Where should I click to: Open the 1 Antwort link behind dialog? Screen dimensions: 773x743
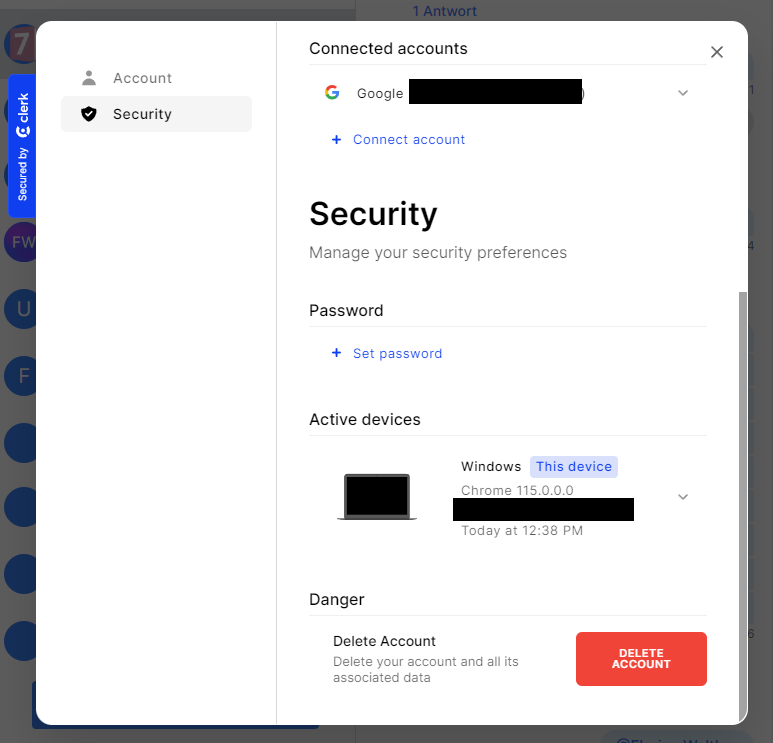(445, 11)
